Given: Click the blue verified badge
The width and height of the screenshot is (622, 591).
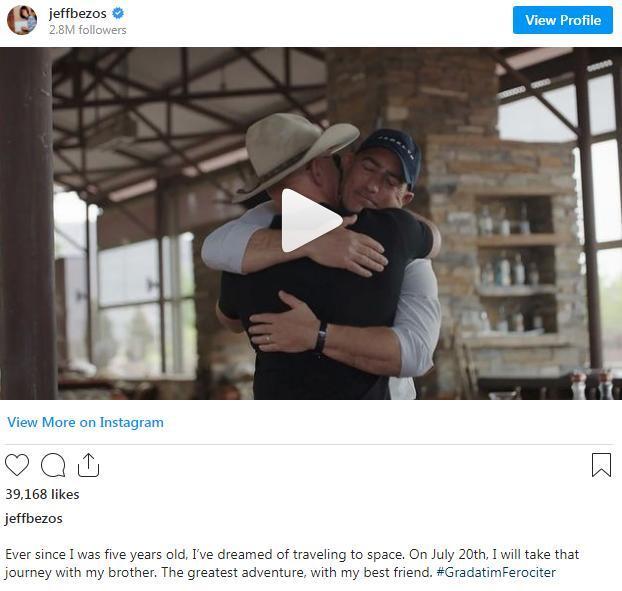Looking at the screenshot, I should pos(118,13).
